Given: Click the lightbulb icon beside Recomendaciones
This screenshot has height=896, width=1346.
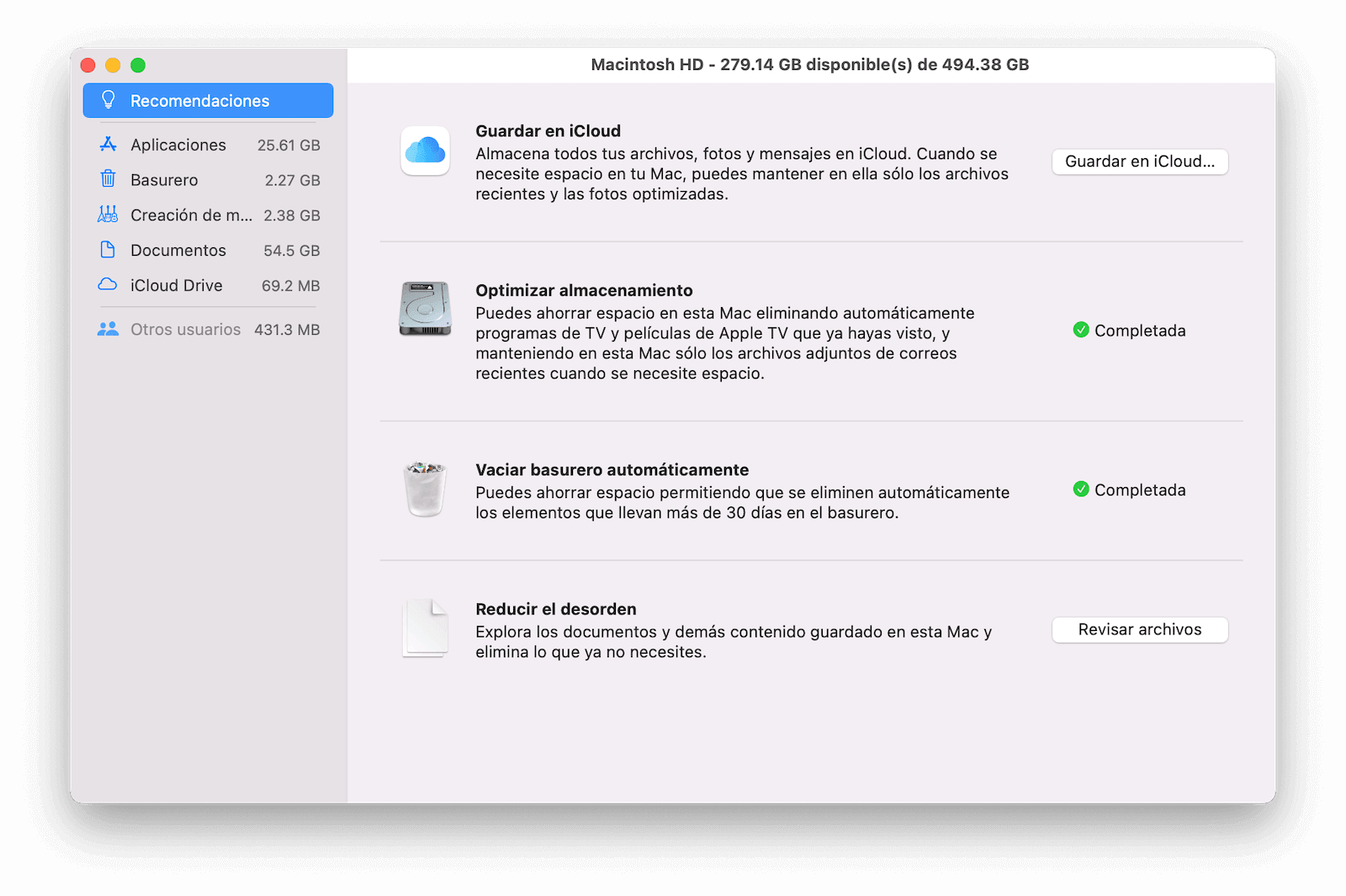Looking at the screenshot, I should point(108,100).
